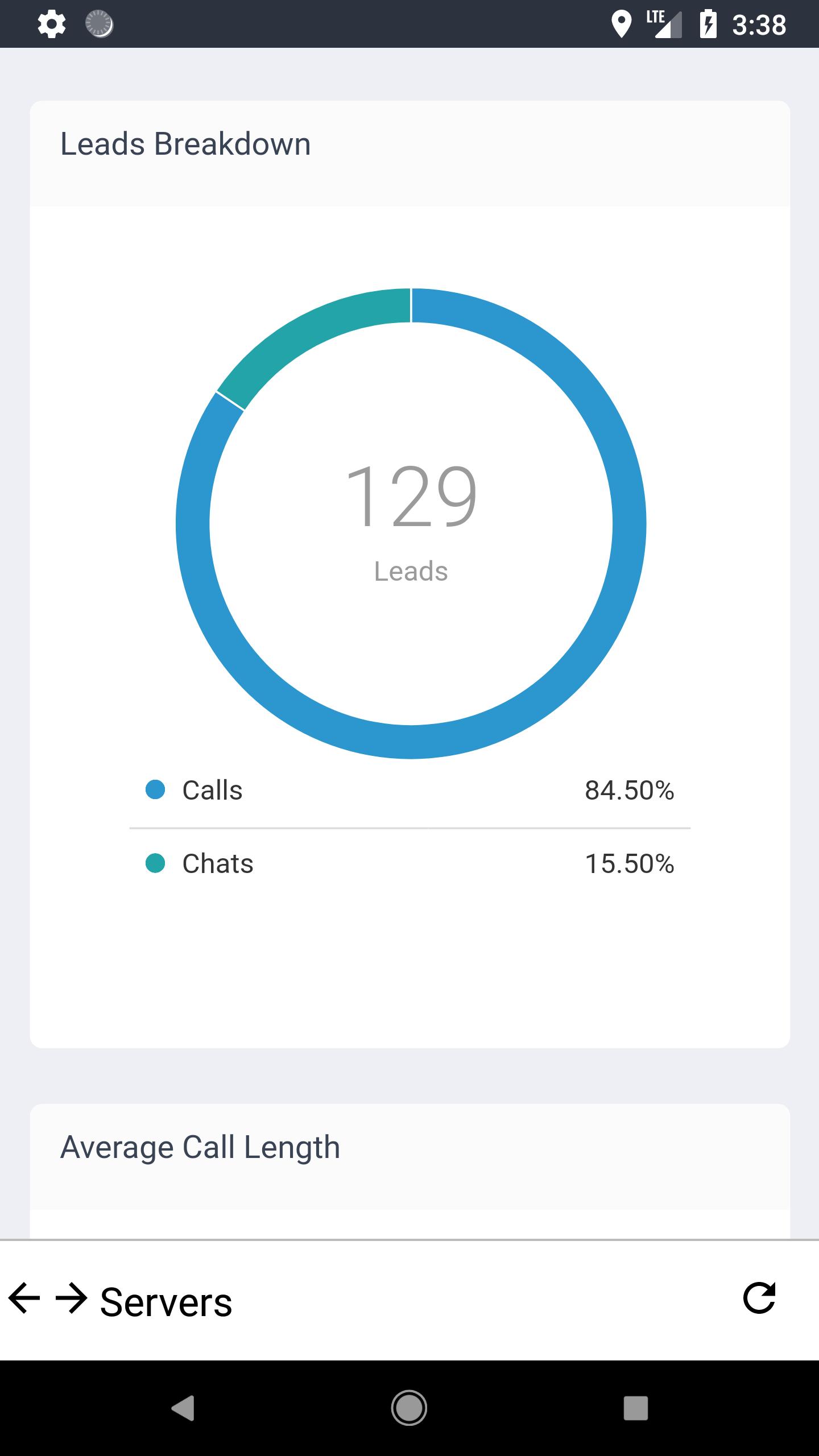
Task: Tap the Android recent apps square button
Action: coord(635,1408)
